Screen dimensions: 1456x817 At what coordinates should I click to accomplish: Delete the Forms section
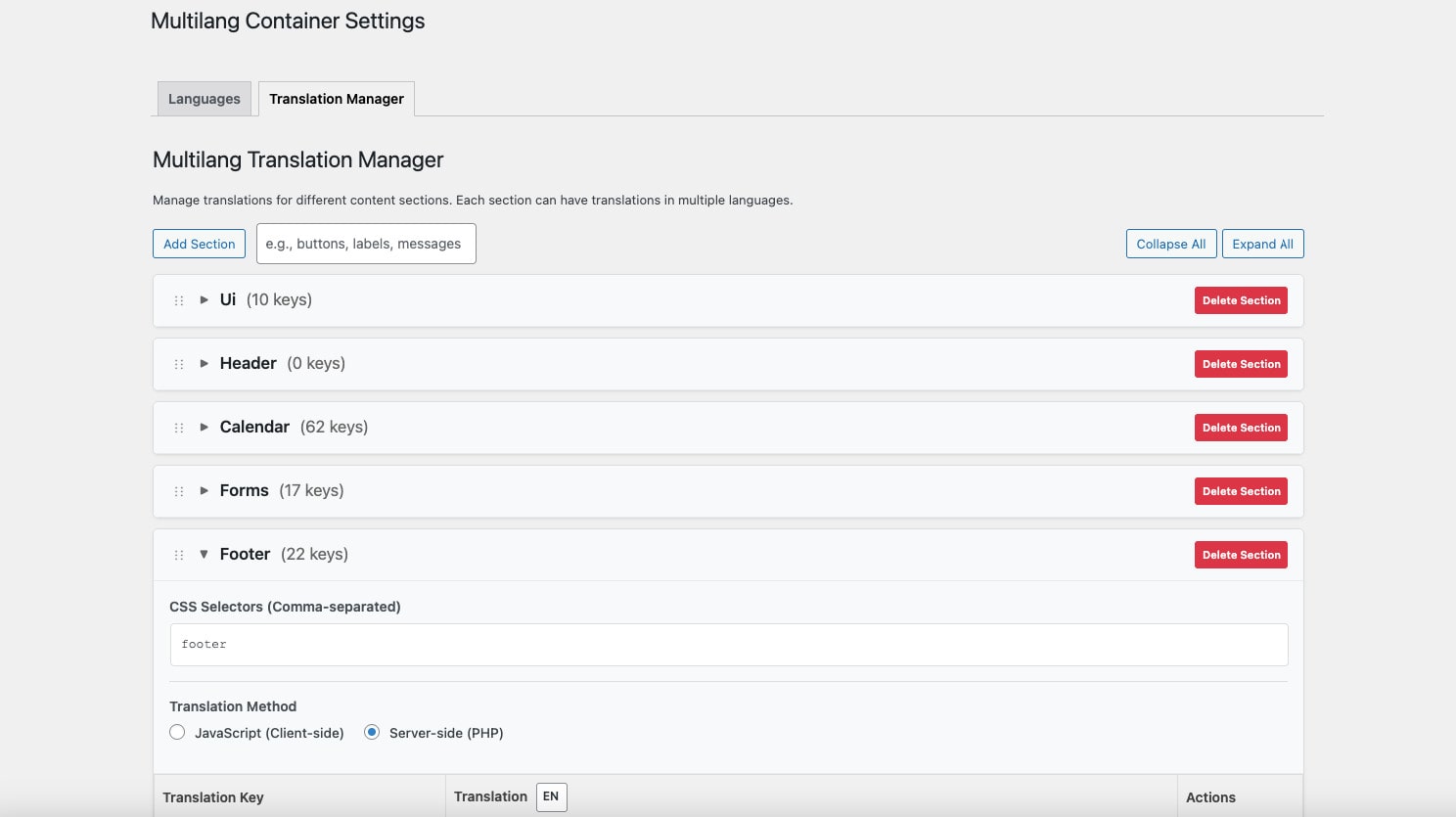pyautogui.click(x=1241, y=490)
